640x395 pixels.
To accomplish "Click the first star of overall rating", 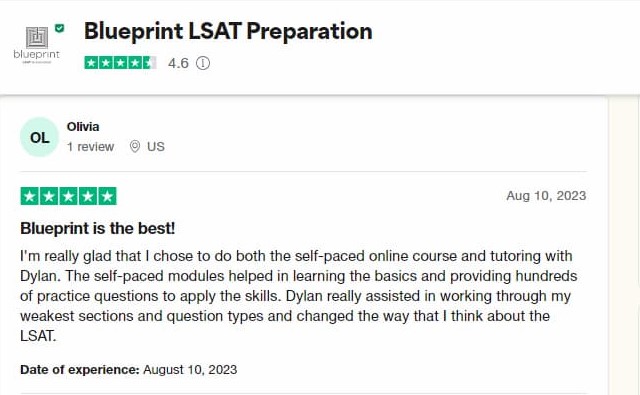I will (x=91, y=63).
